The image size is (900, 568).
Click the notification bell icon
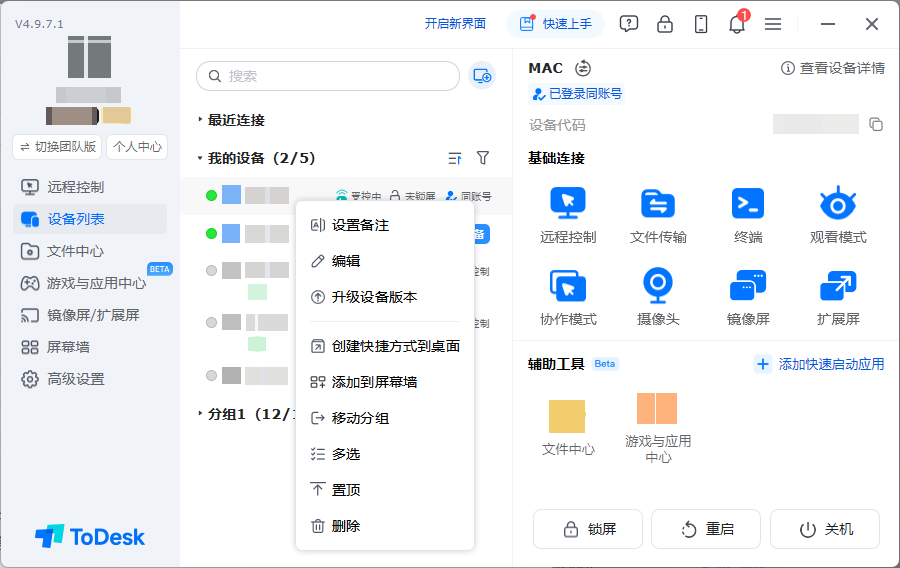point(737,24)
